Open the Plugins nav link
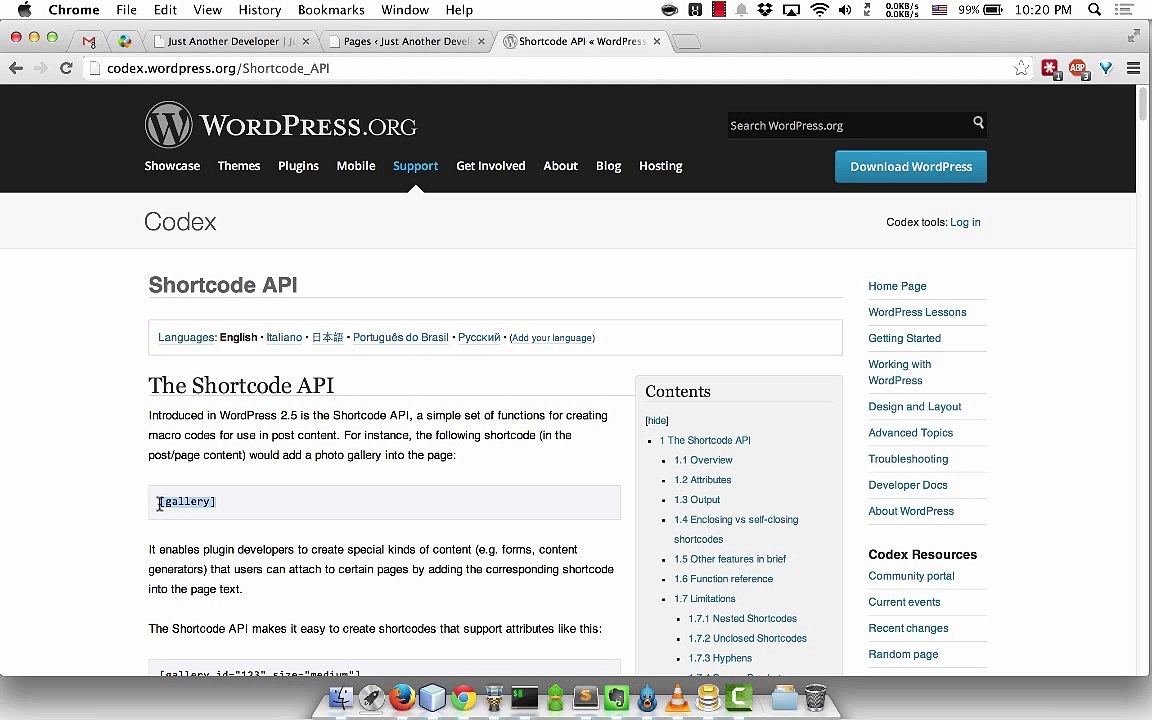Viewport: 1152px width, 720px height. click(x=298, y=166)
